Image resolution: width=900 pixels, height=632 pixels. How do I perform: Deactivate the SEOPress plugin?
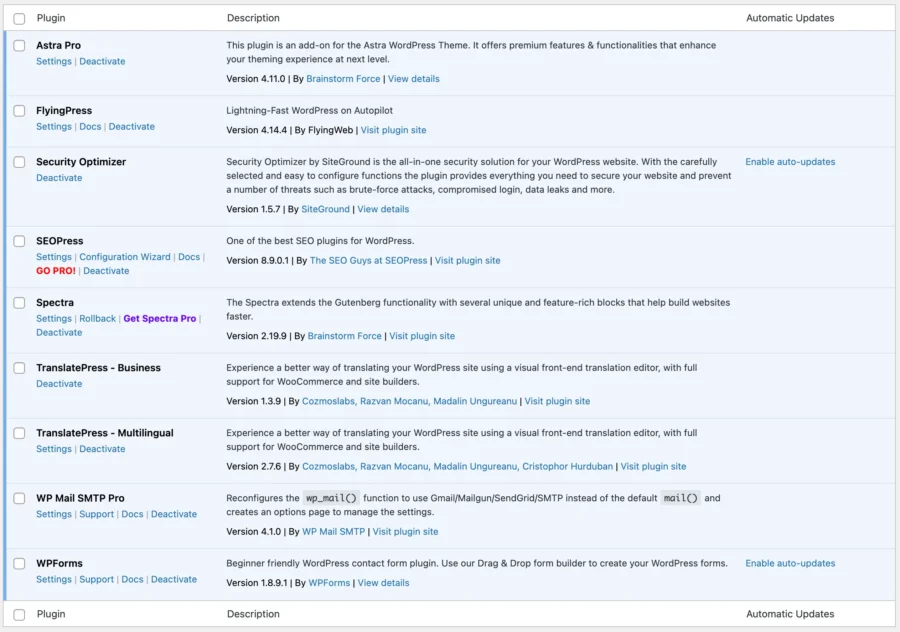click(106, 271)
